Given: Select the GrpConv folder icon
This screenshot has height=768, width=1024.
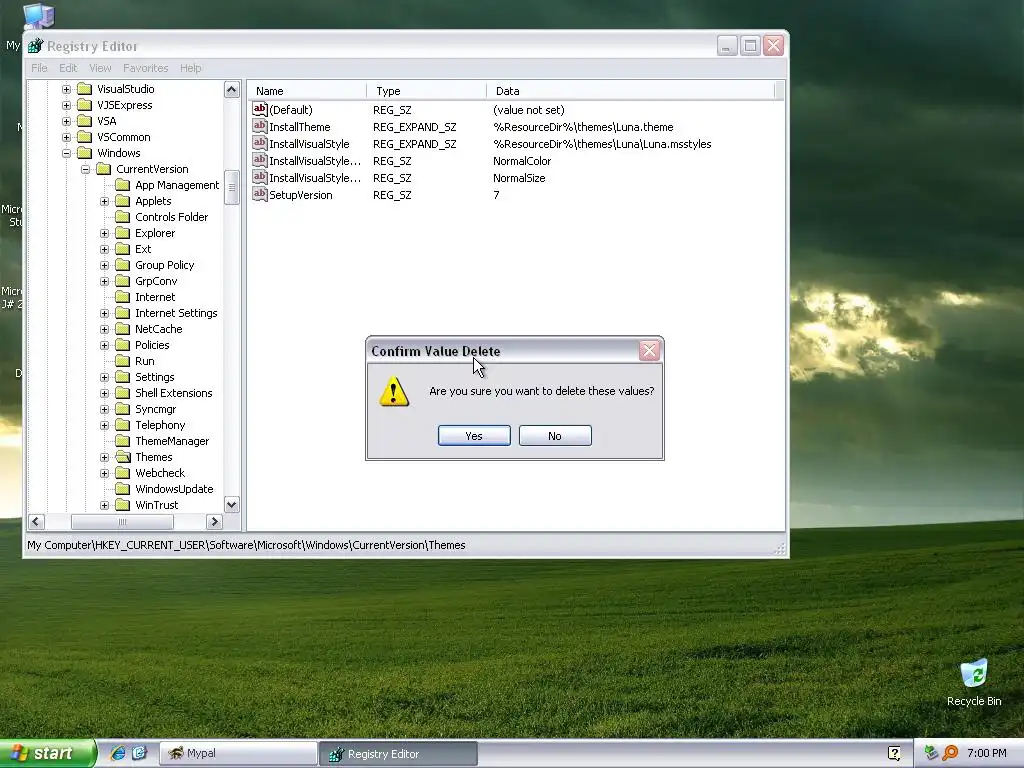Looking at the screenshot, I should tap(123, 281).
